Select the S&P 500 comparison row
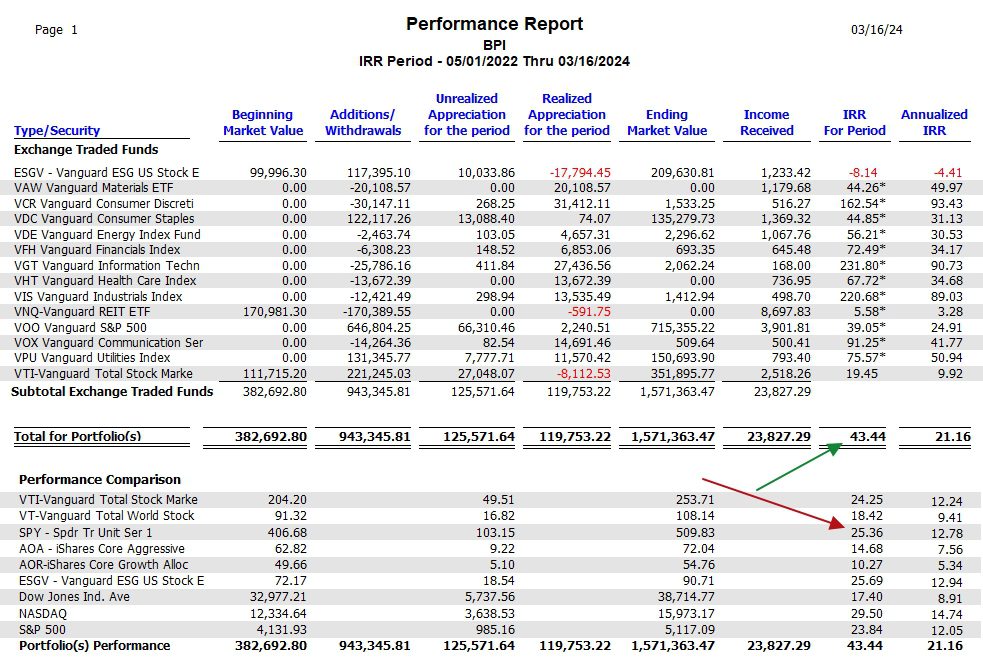 click(492, 629)
